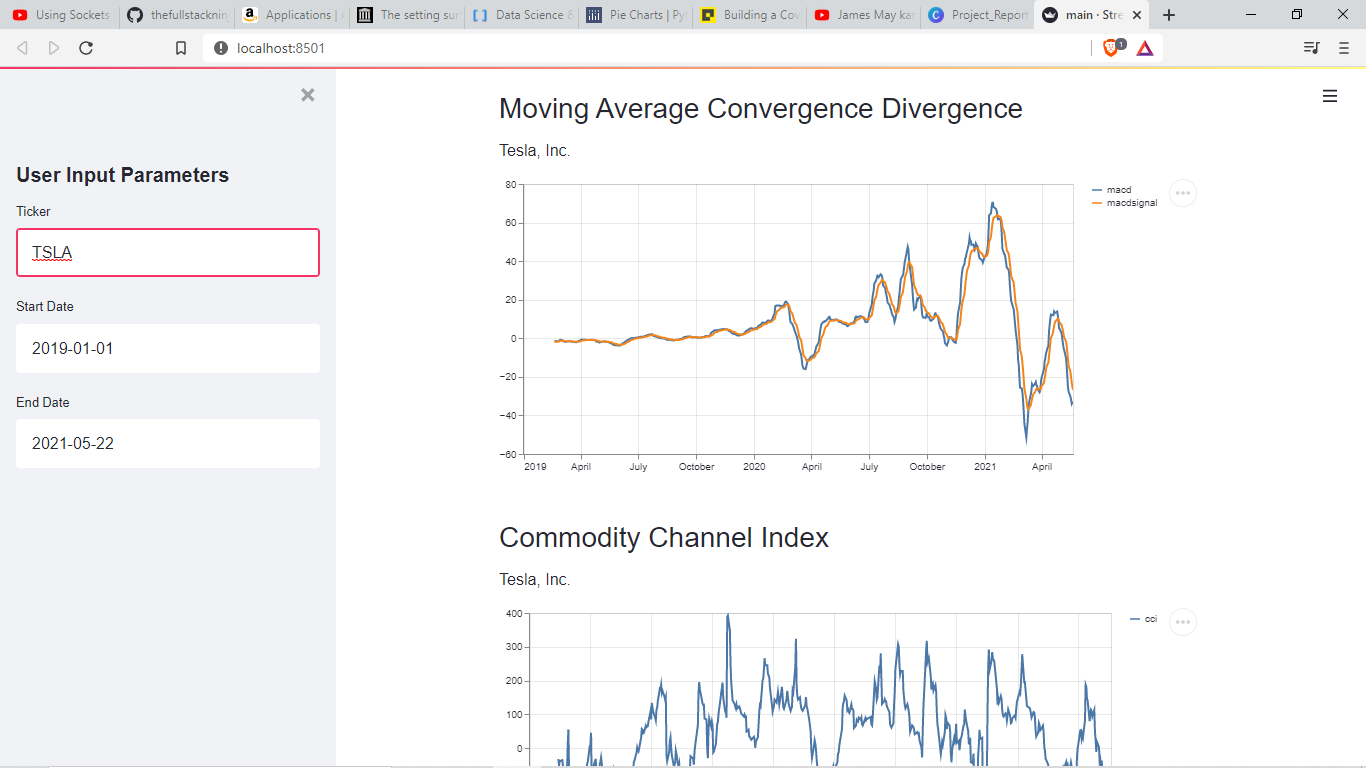The height and width of the screenshot is (768, 1366).
Task: Minimize the browser window
Action: point(1251,15)
